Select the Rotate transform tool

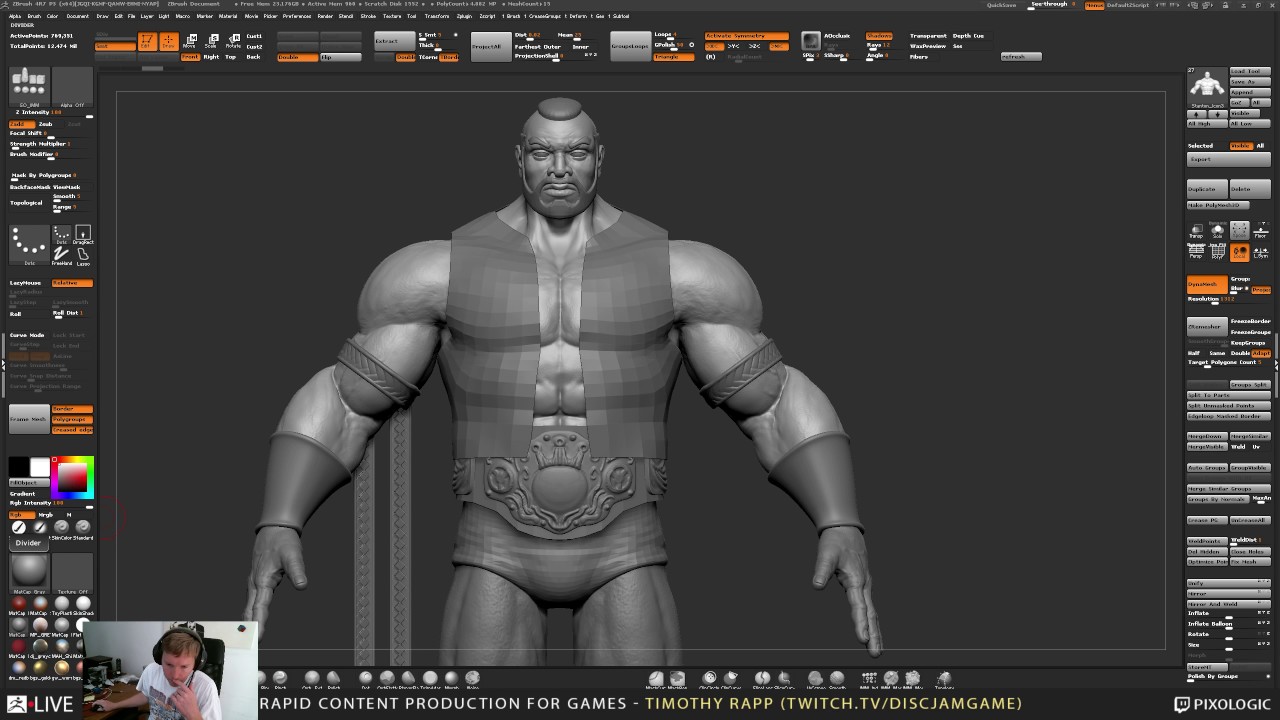(x=233, y=41)
